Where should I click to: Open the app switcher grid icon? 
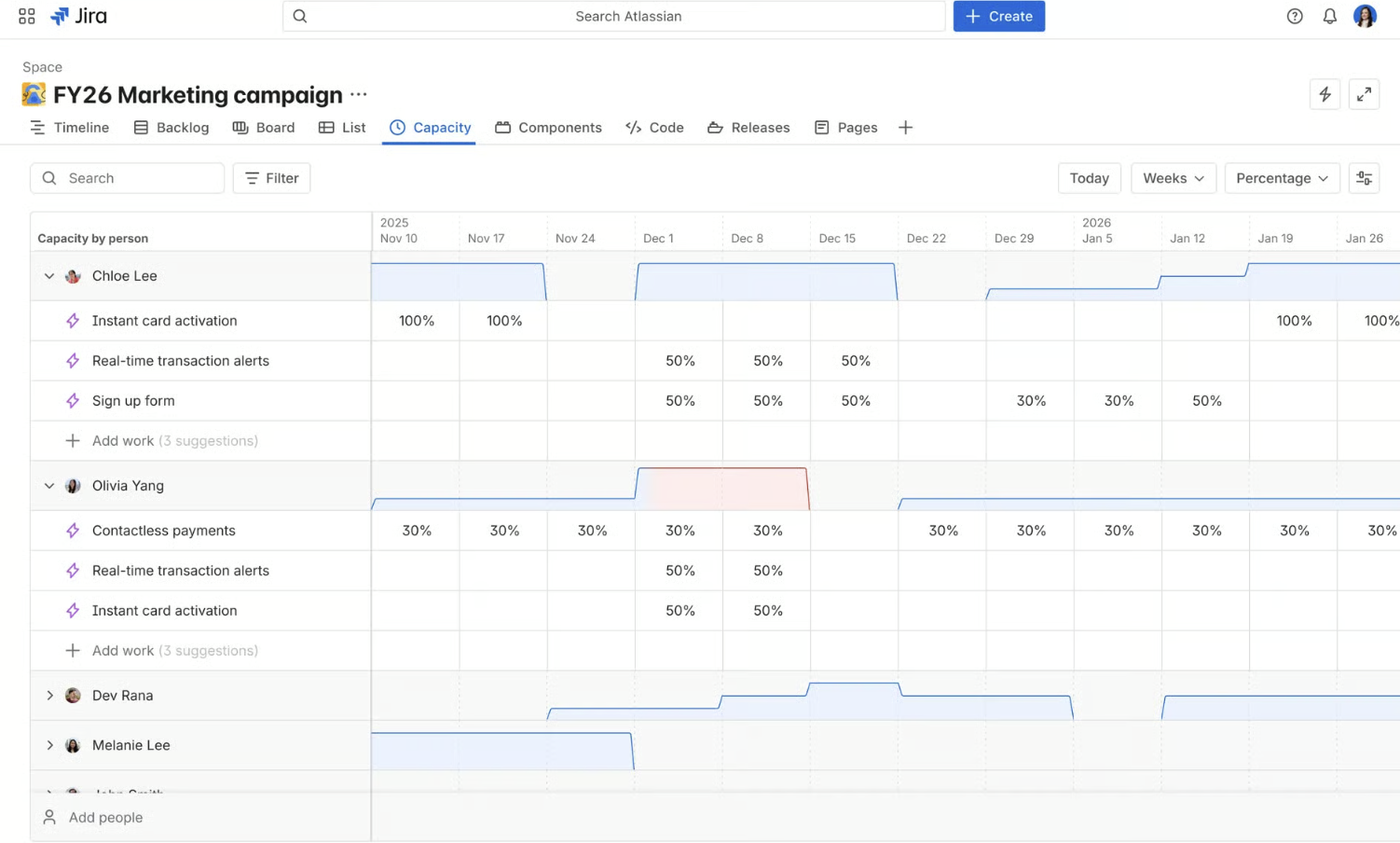27,16
